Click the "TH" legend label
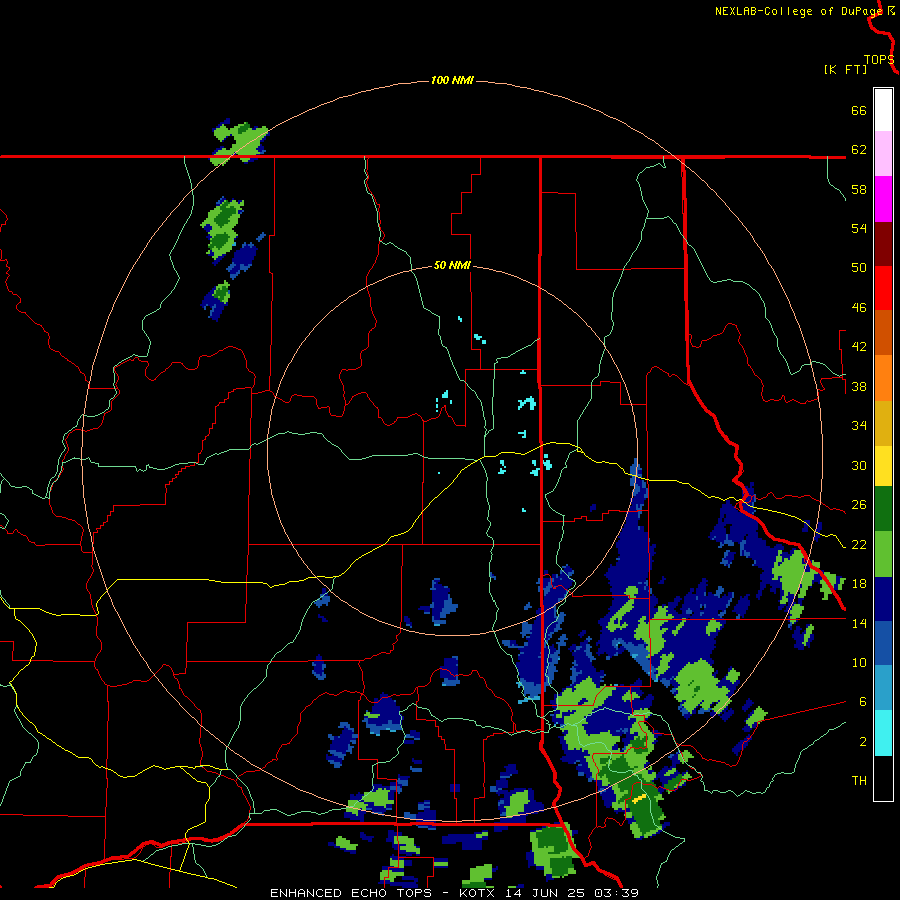Viewport: 900px width, 900px height. [x=859, y=781]
